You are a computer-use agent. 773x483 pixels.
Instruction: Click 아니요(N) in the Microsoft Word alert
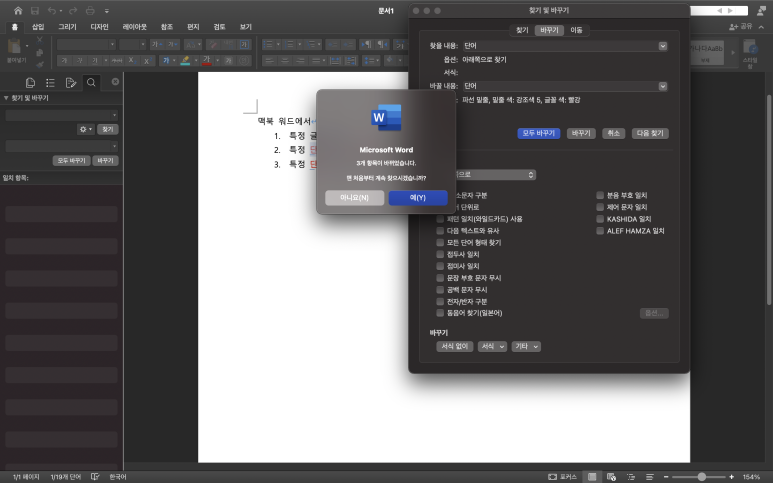pyautogui.click(x=354, y=198)
